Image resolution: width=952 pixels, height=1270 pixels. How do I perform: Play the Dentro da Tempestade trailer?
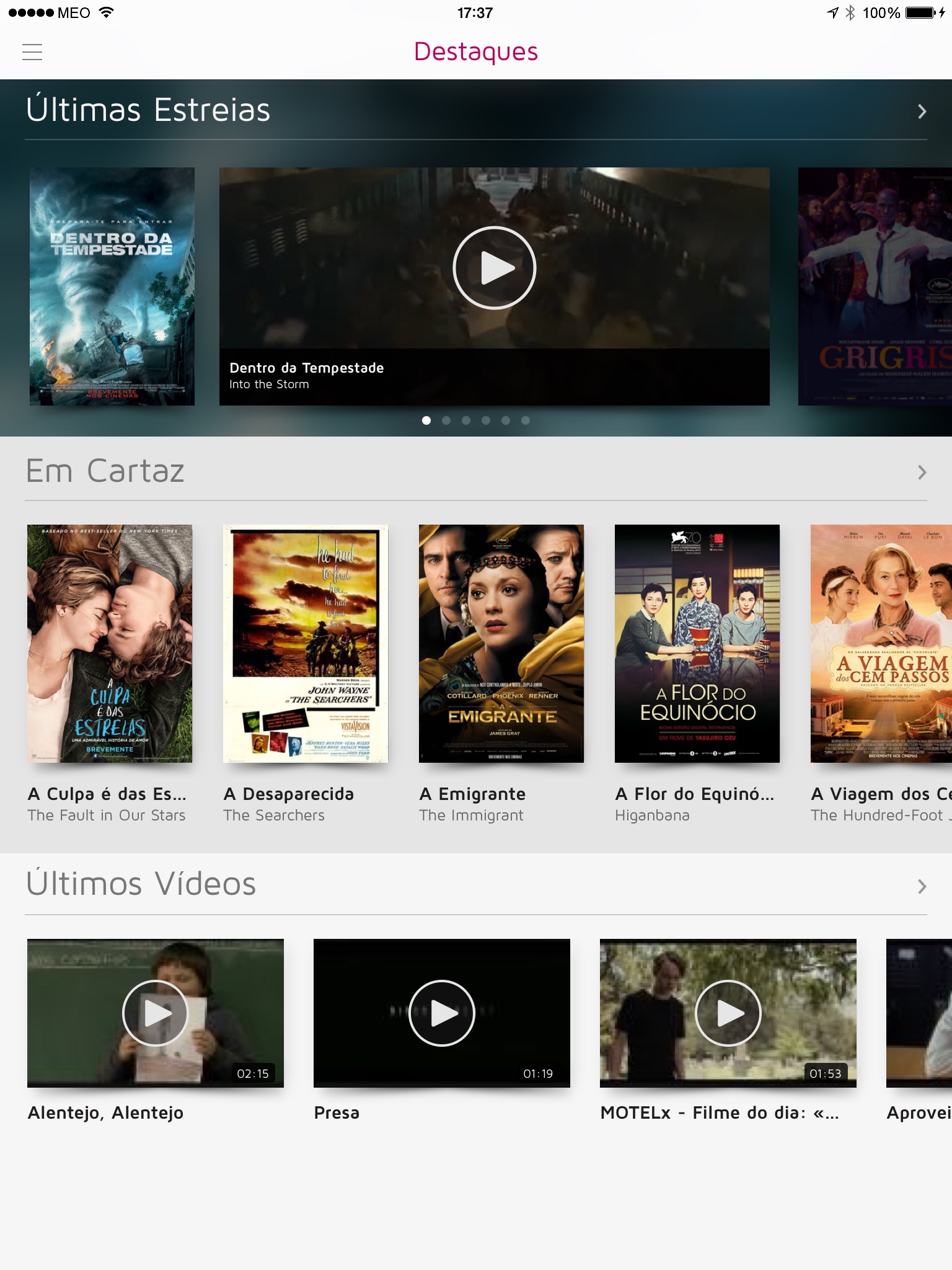[495, 268]
